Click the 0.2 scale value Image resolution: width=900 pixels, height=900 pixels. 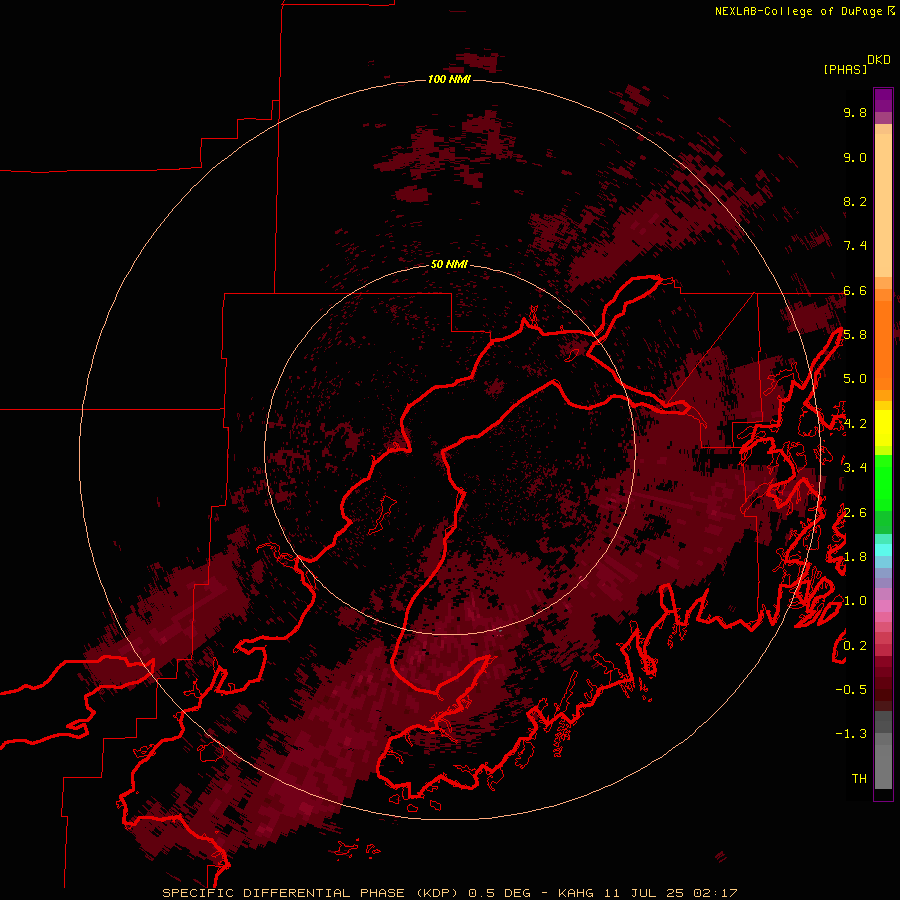(855, 646)
